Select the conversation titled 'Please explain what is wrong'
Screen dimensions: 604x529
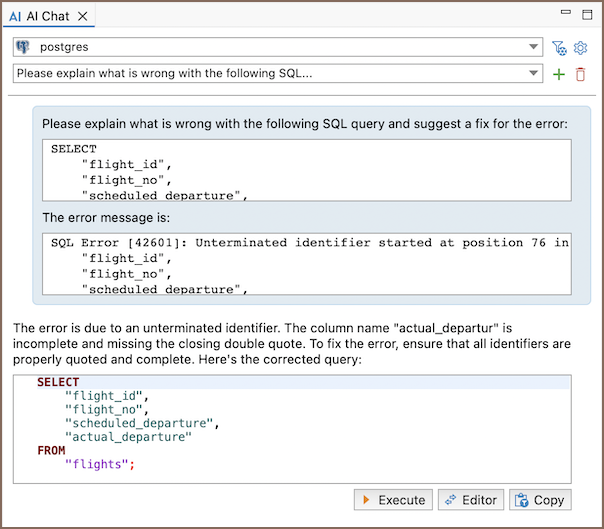pyautogui.click(x=270, y=74)
